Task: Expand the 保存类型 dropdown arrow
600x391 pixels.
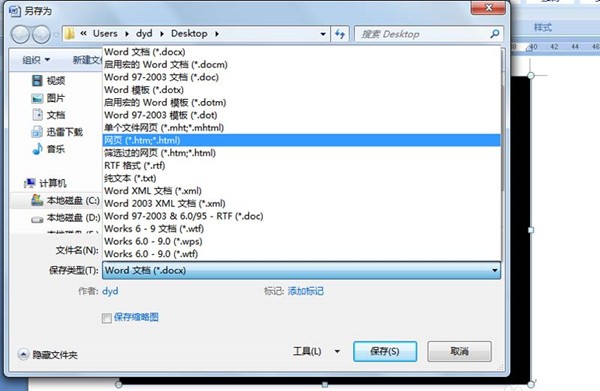Action: (x=494, y=270)
